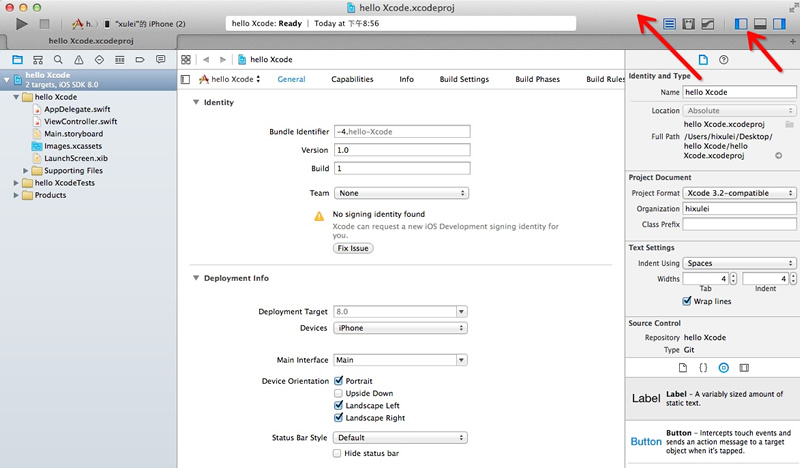Open the Team dropdown

(402, 193)
